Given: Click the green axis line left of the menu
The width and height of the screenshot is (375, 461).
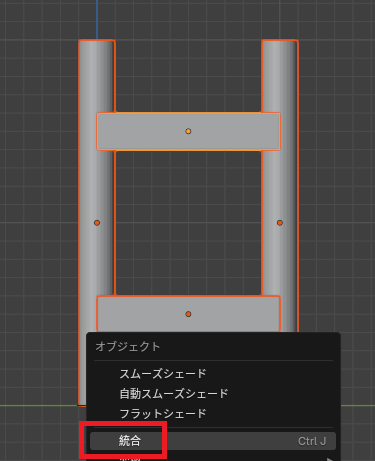Looking at the screenshot, I should [39, 406].
